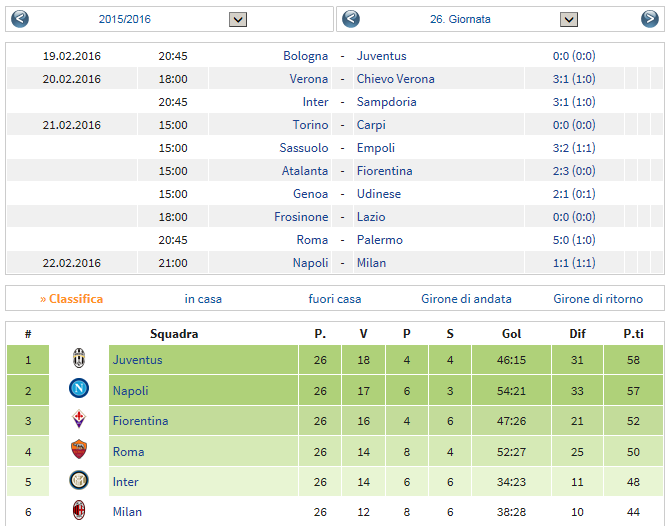670x526 pixels.
Task: Click the Milan club crest
Action: tap(79, 510)
